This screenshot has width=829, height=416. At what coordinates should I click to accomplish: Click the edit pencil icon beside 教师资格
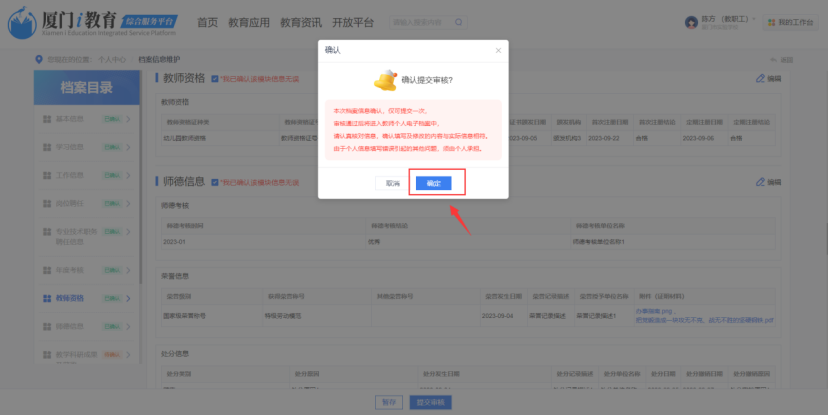tap(760, 78)
